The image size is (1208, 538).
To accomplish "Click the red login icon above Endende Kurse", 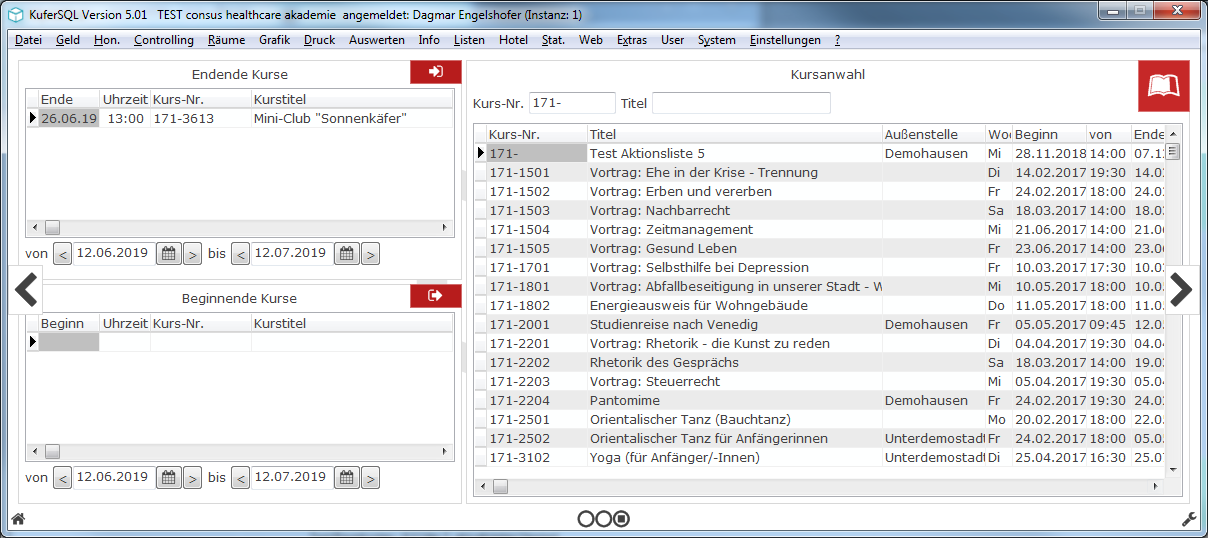I will point(436,72).
